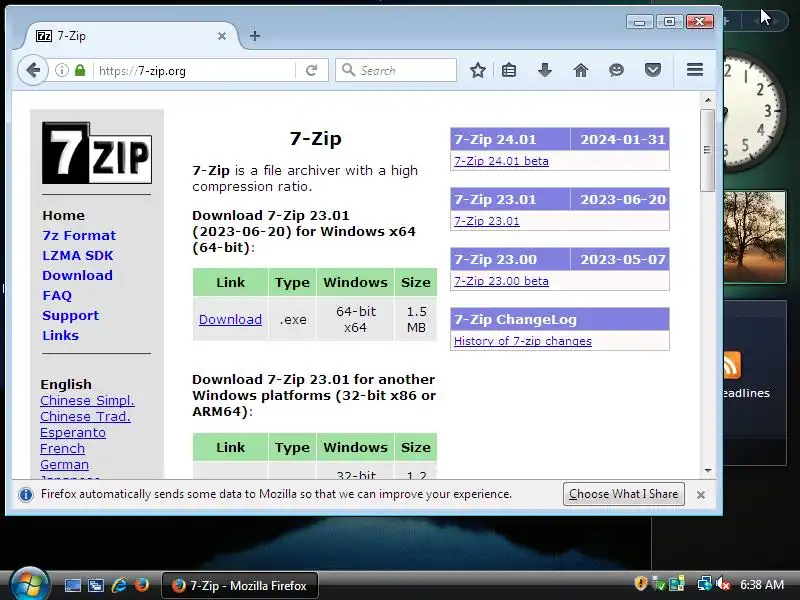Click the 1.5 MB size cell
800x600 pixels.
tap(416, 319)
